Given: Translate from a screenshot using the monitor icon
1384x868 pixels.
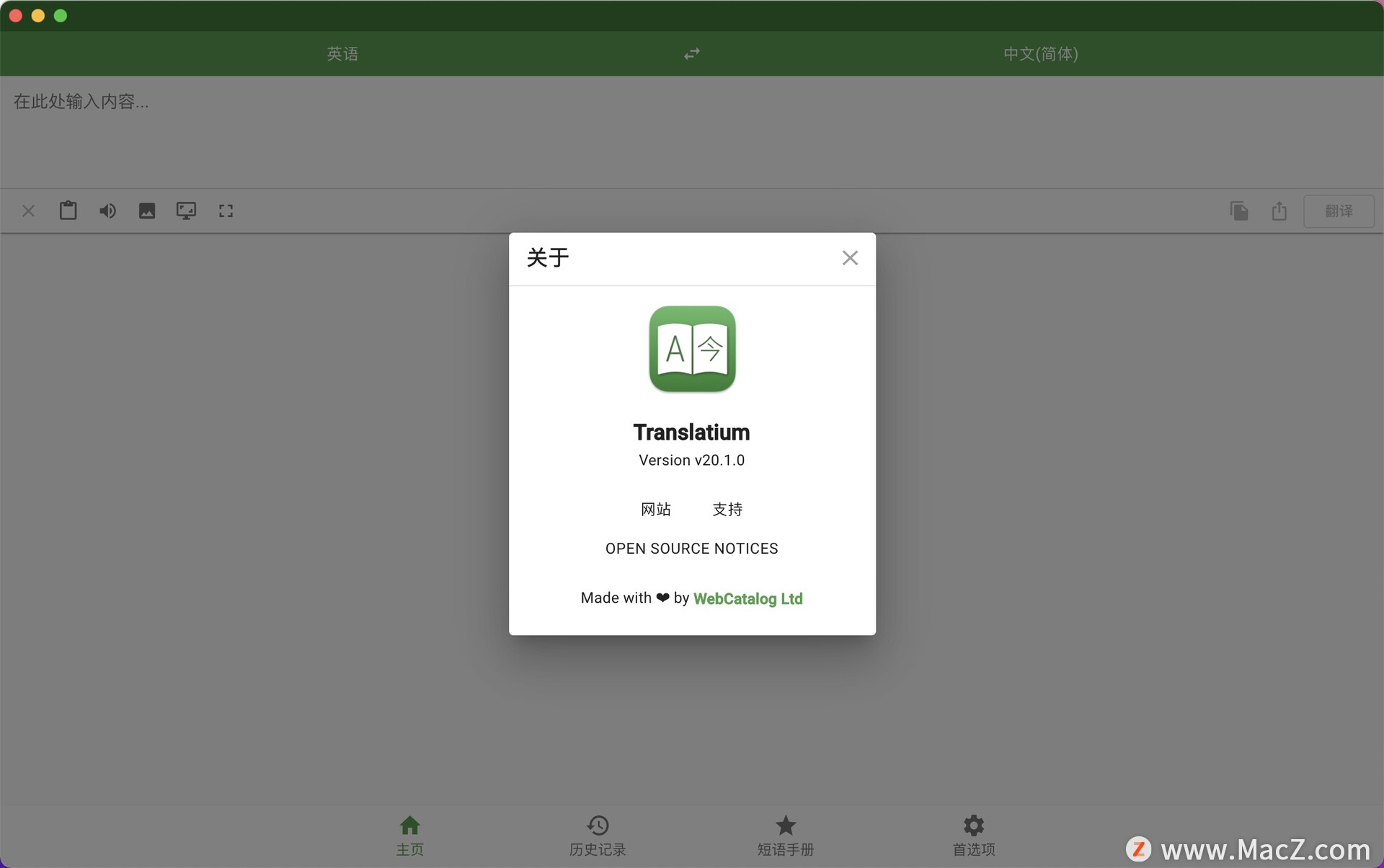Looking at the screenshot, I should pyautogui.click(x=186, y=211).
